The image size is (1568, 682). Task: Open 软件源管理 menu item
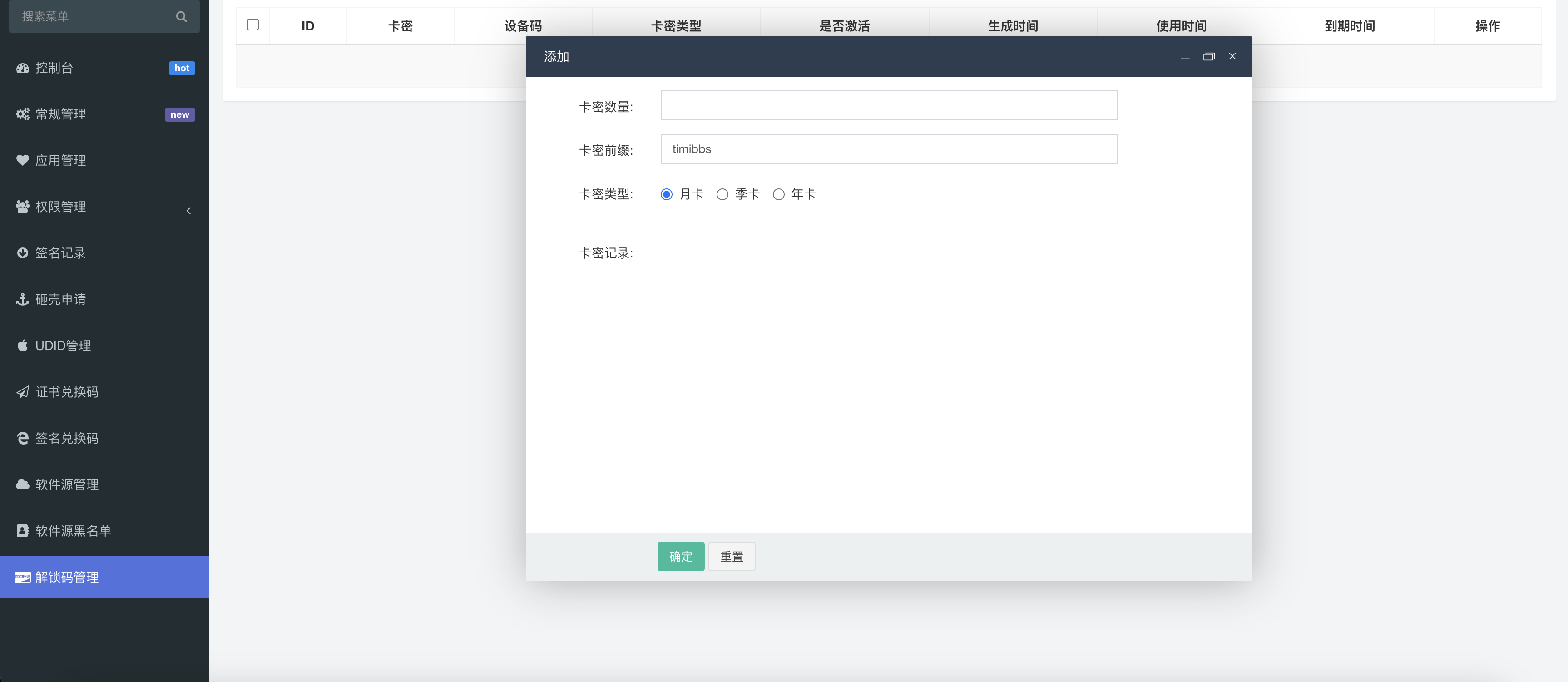tap(104, 484)
